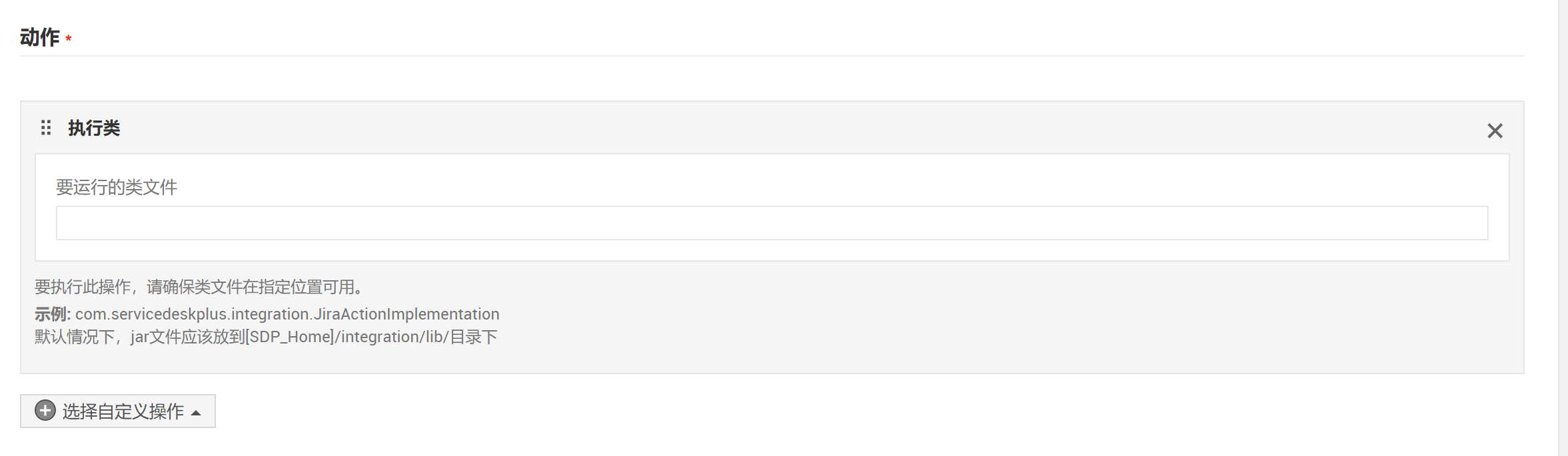1568x456 pixels.
Task: Click the 动作 section heading
Action: tap(40, 37)
